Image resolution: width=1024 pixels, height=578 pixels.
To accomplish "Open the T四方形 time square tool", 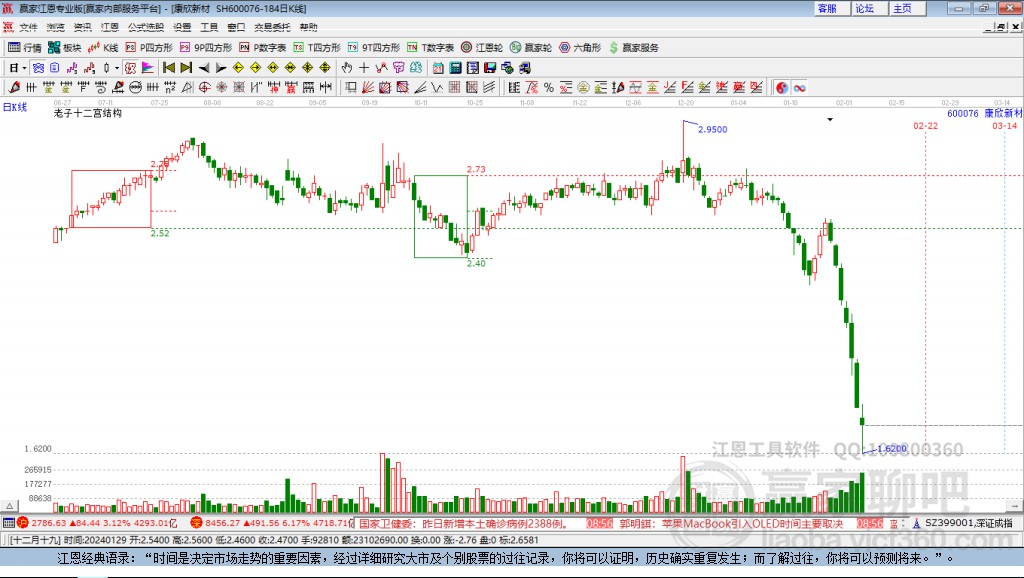I will [x=317, y=48].
